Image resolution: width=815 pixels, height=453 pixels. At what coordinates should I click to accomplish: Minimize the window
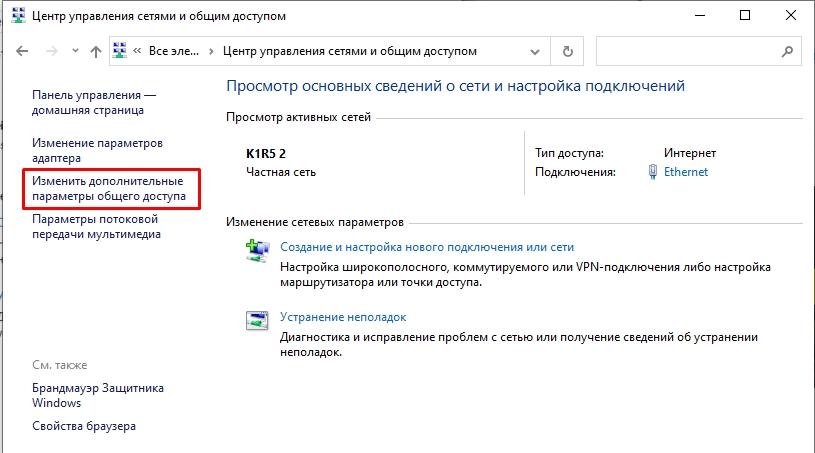pyautogui.click(x=700, y=16)
